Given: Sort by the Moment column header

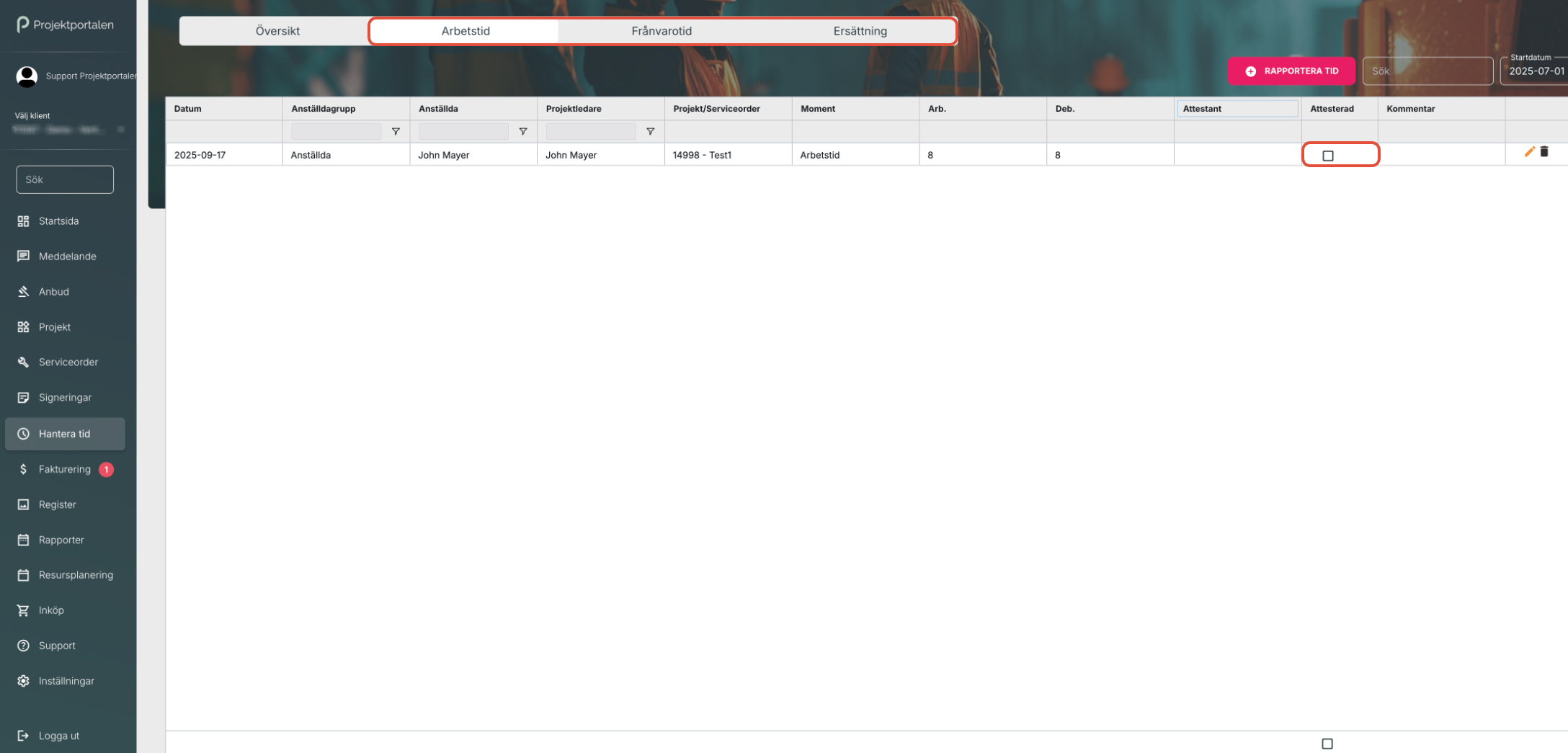Looking at the screenshot, I should point(855,109).
